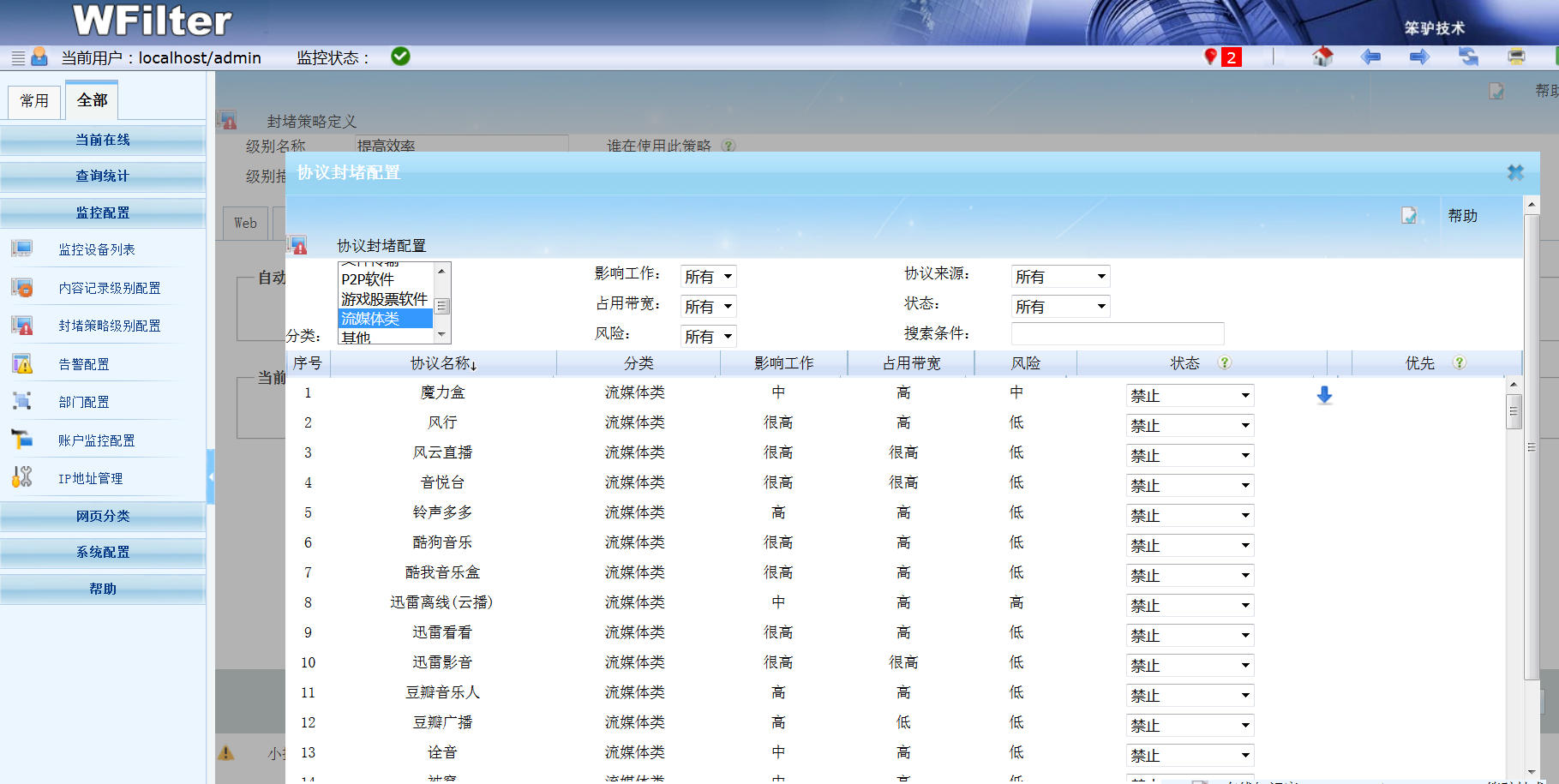Select P2P软件 in the 分类 list
The width and height of the screenshot is (1559, 784).
point(368,279)
